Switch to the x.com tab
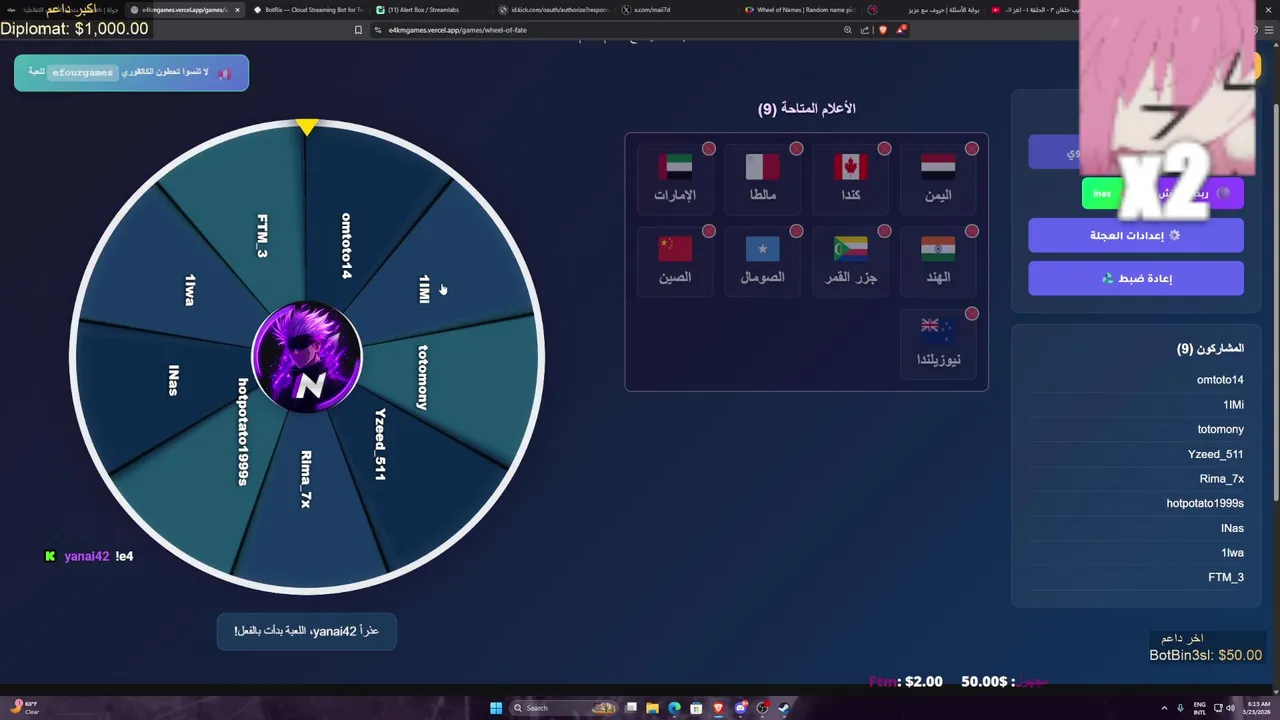This screenshot has height=720, width=1280. click(x=676, y=10)
